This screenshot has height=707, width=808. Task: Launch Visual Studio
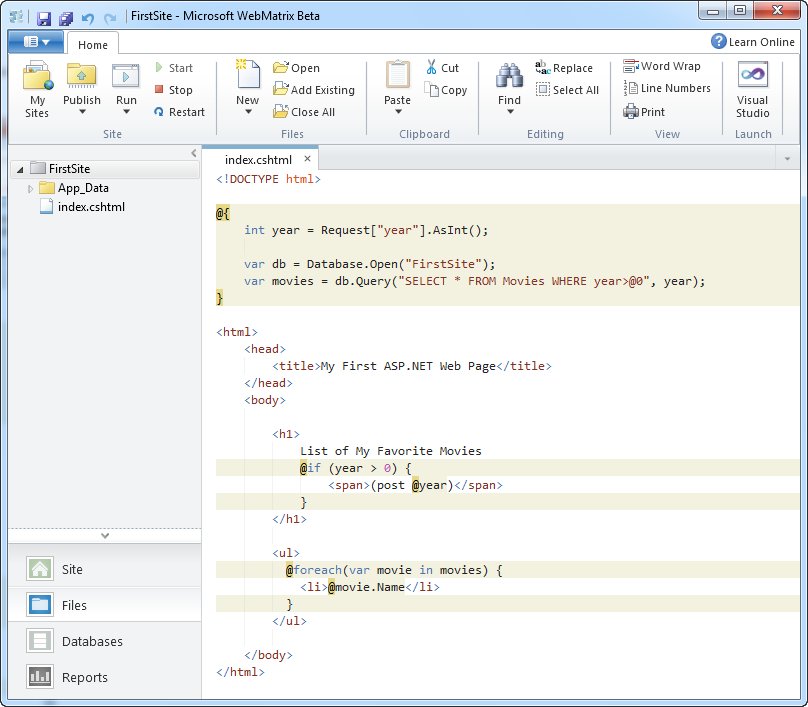[752, 90]
